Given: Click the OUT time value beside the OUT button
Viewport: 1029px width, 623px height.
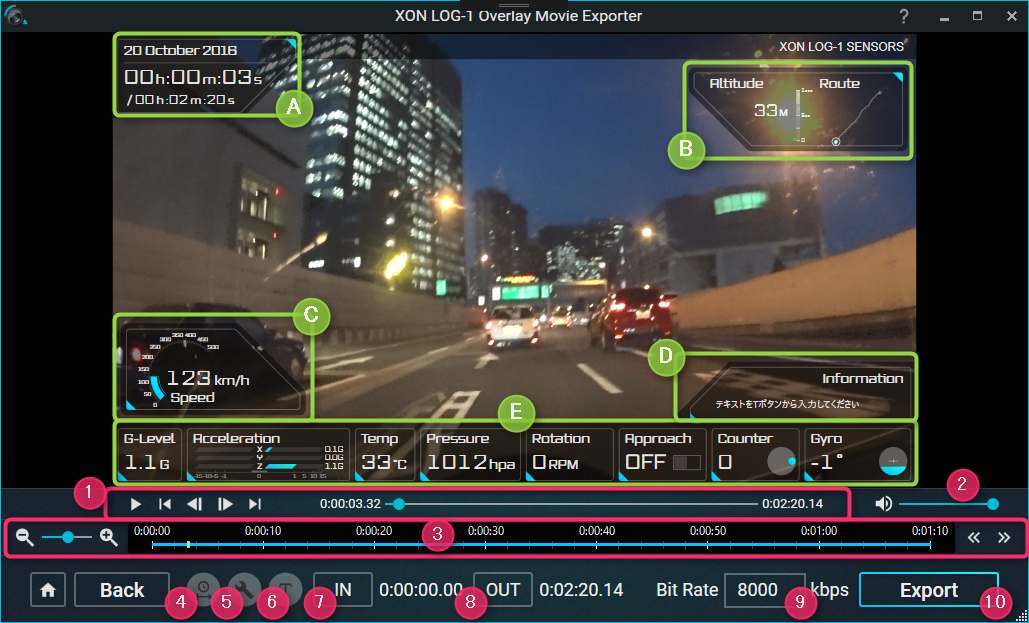Looking at the screenshot, I should coord(581,590).
